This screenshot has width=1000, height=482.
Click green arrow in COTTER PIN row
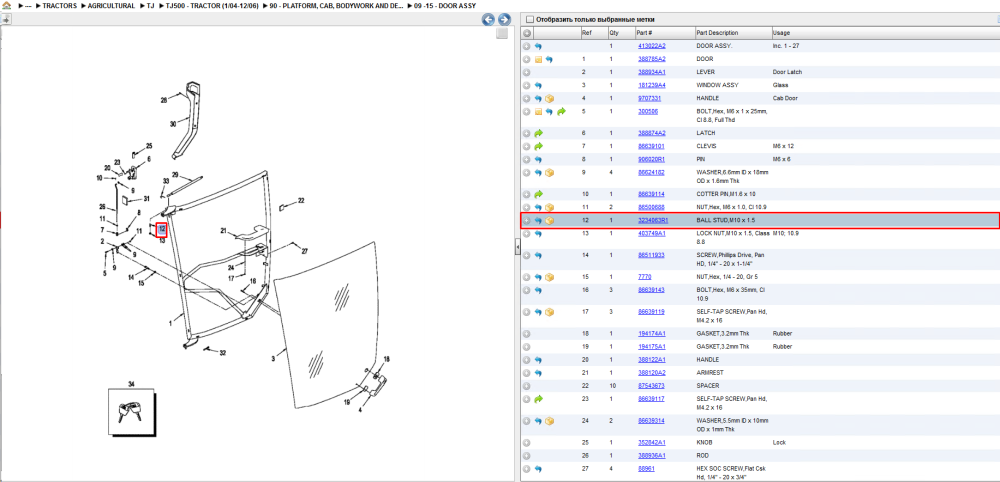[538, 194]
